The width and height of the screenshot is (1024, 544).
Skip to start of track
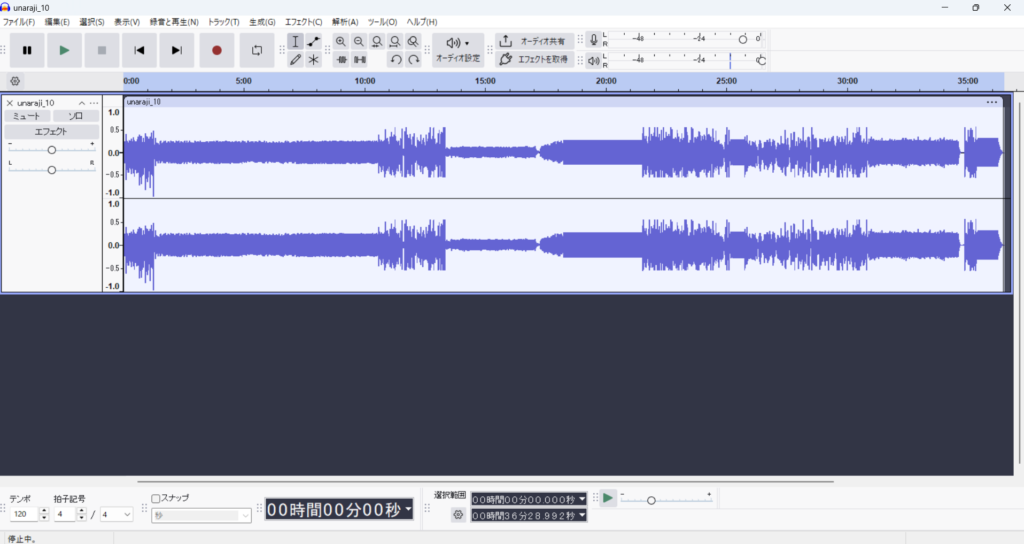point(140,50)
